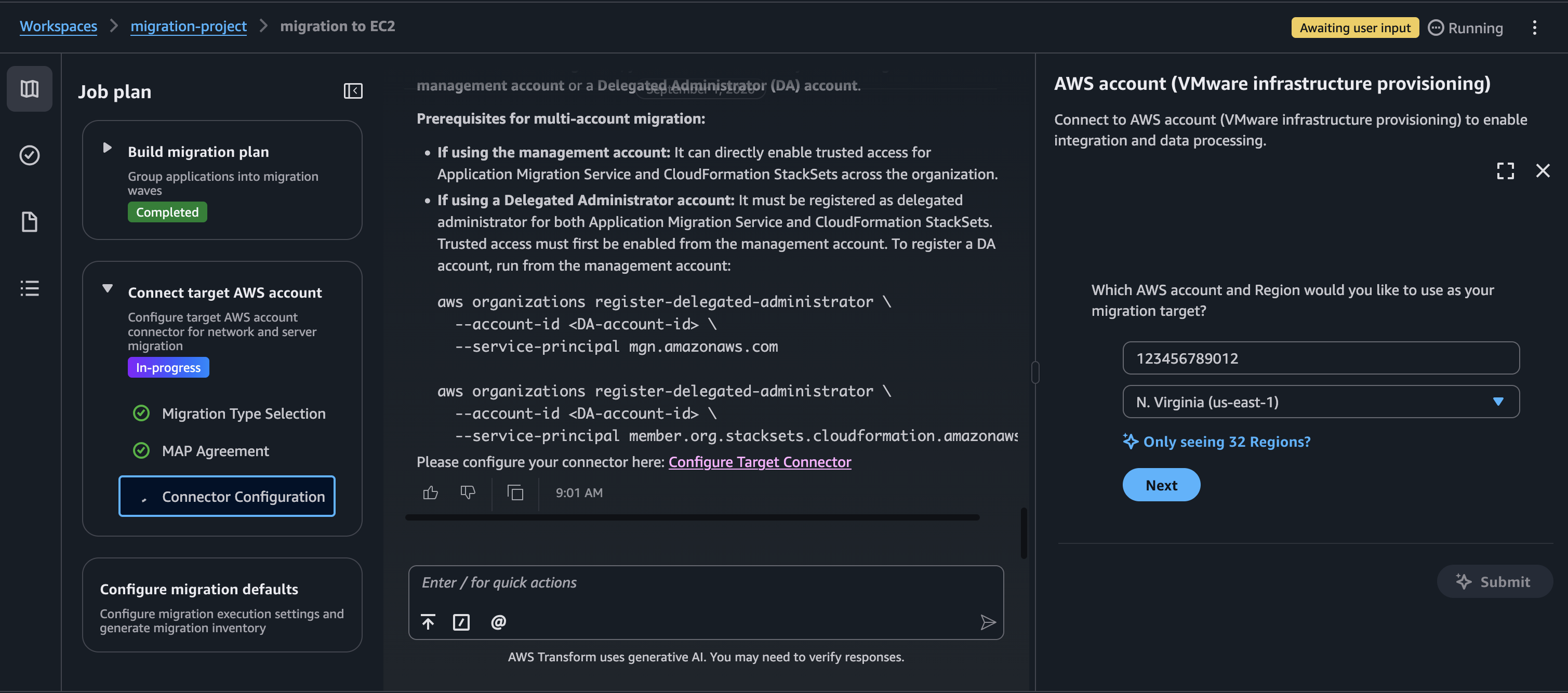The width and height of the screenshot is (1568, 693).
Task: Open the job plan map icon in sidebar
Action: coord(29,89)
